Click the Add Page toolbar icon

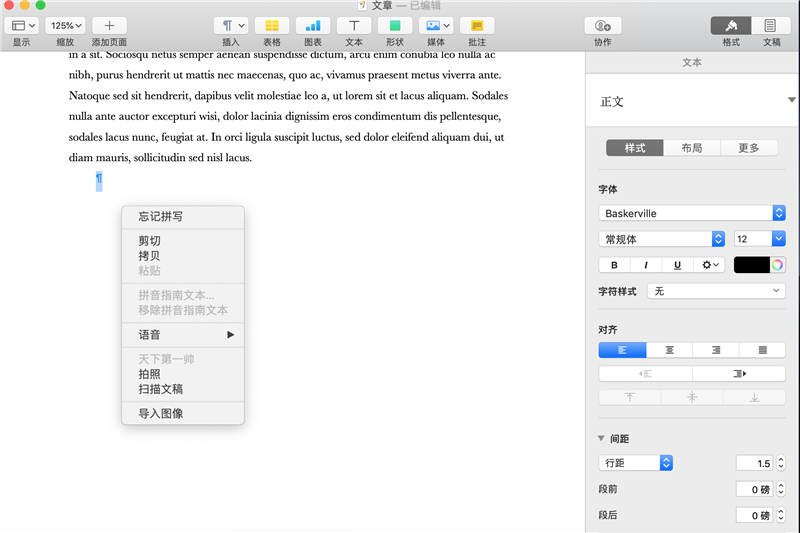coord(109,25)
